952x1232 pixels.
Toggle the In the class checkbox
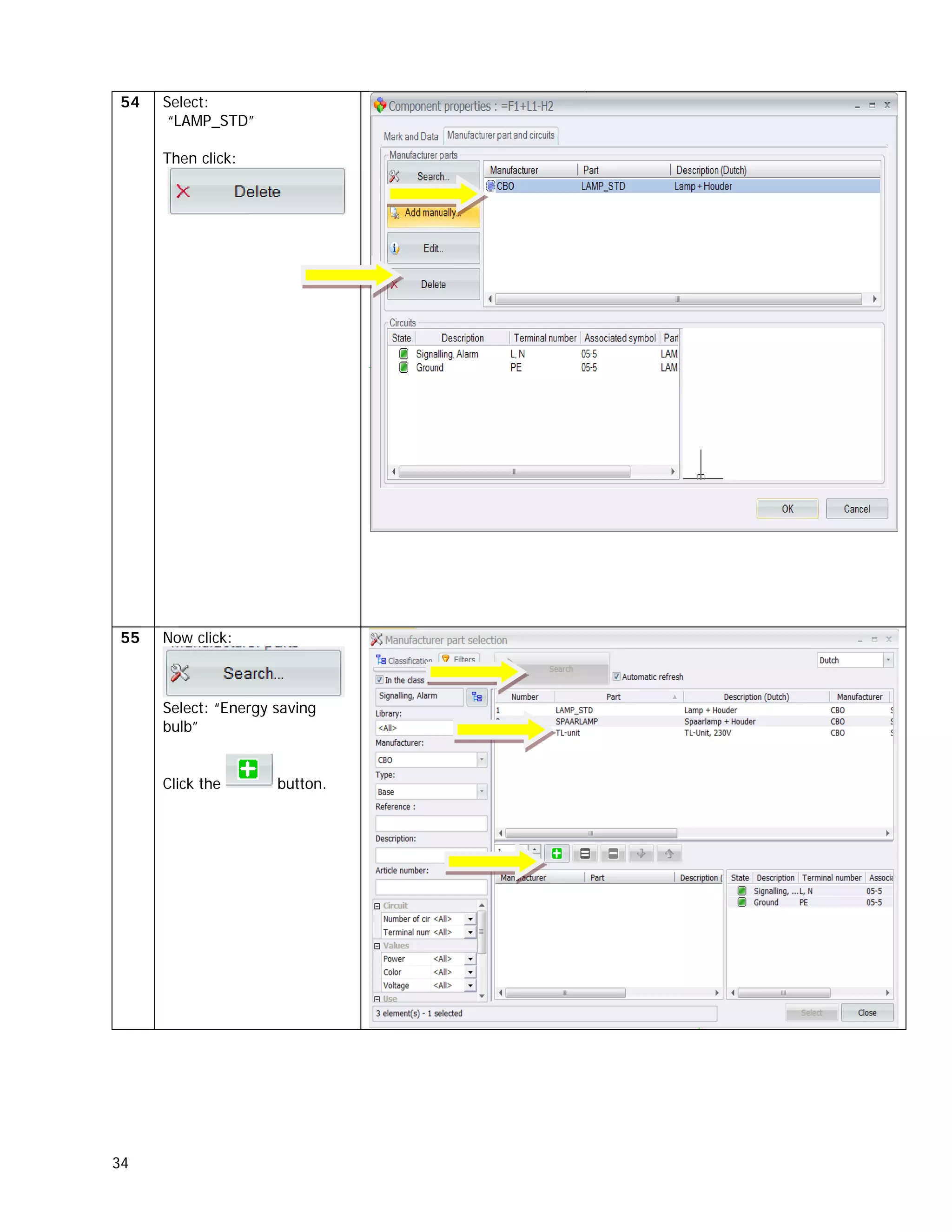pos(380,680)
